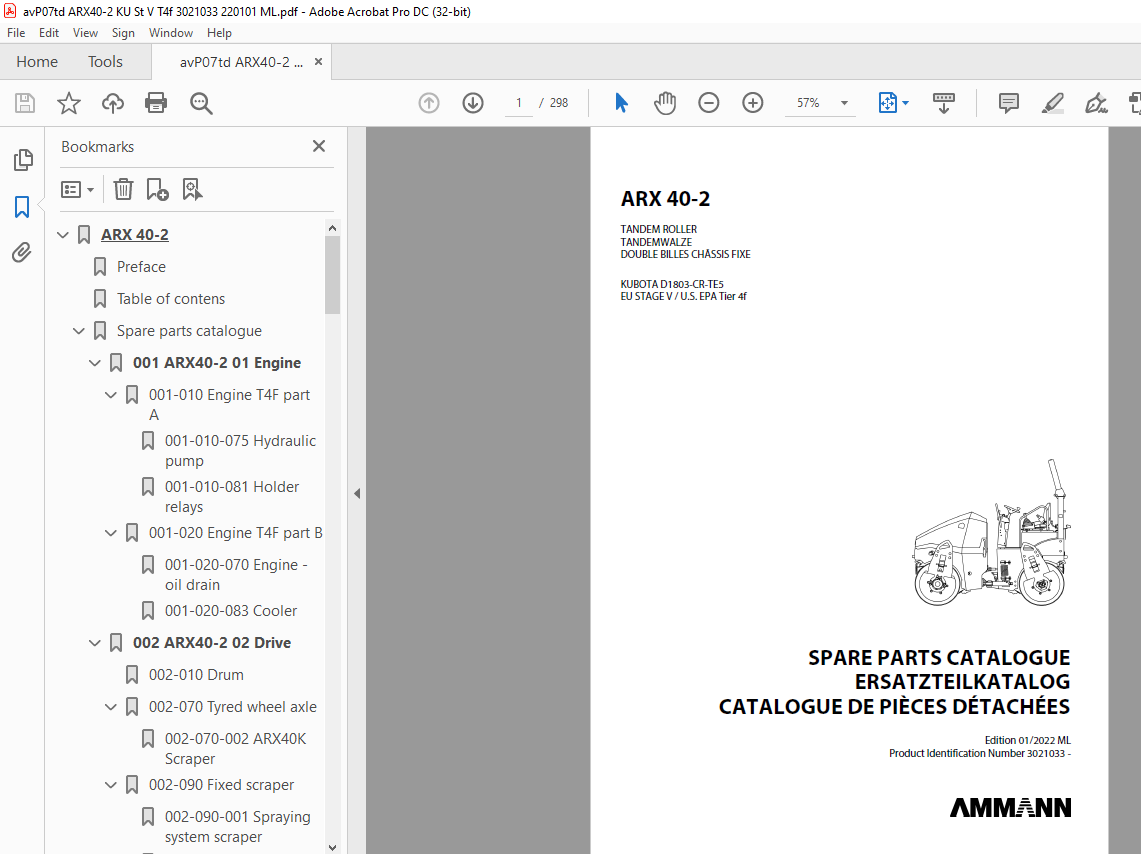Open the find text magnifier tool

pyautogui.click(x=201, y=103)
